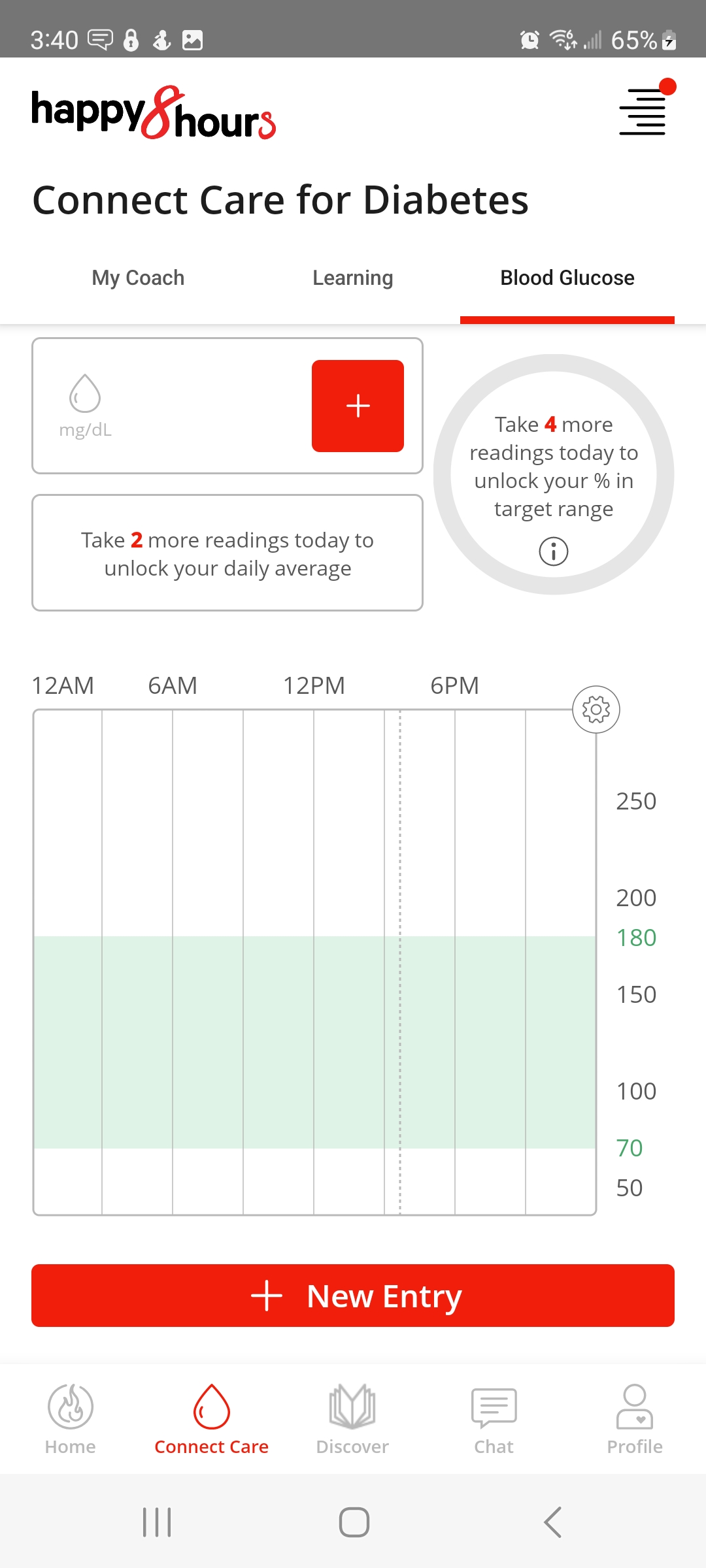
Task: Tap the Android back navigation button
Action: pos(553,1522)
